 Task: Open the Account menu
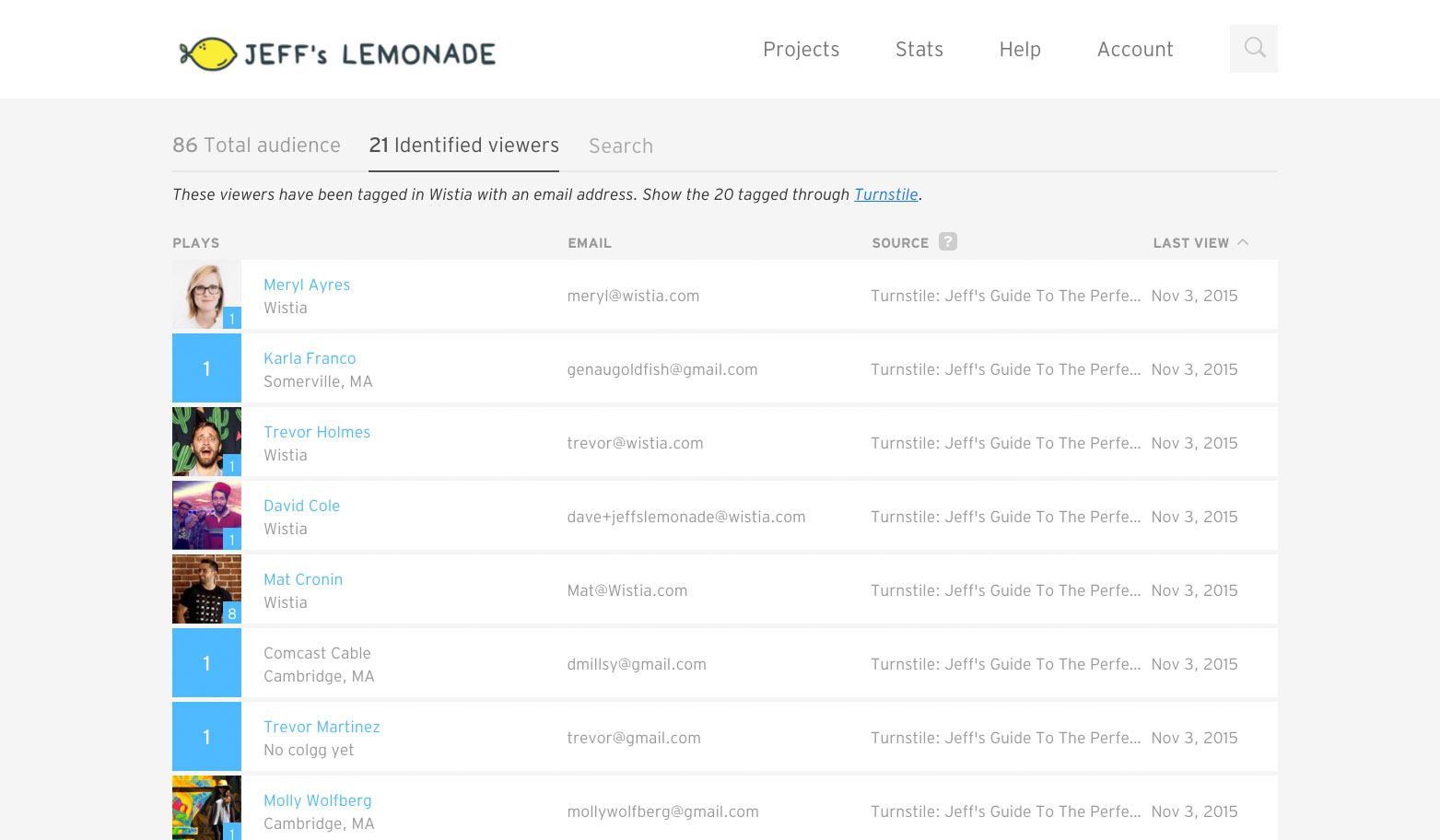[1135, 50]
